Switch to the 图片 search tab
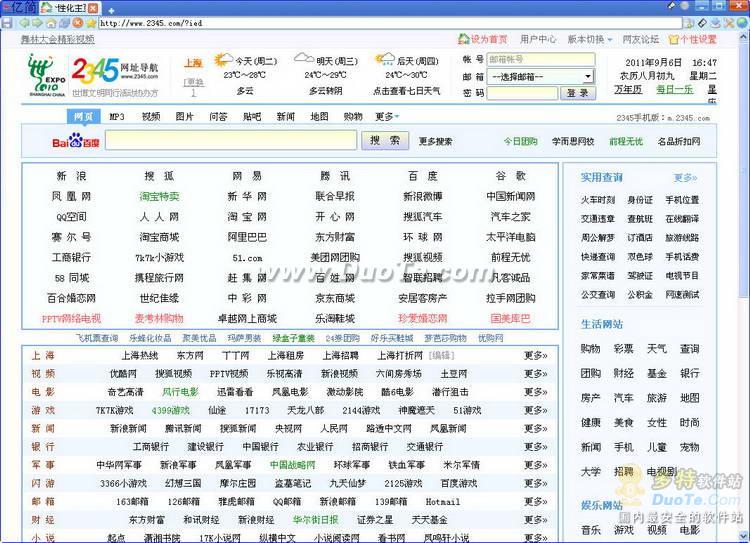Image resolution: width=750 pixels, height=543 pixels. tap(184, 116)
